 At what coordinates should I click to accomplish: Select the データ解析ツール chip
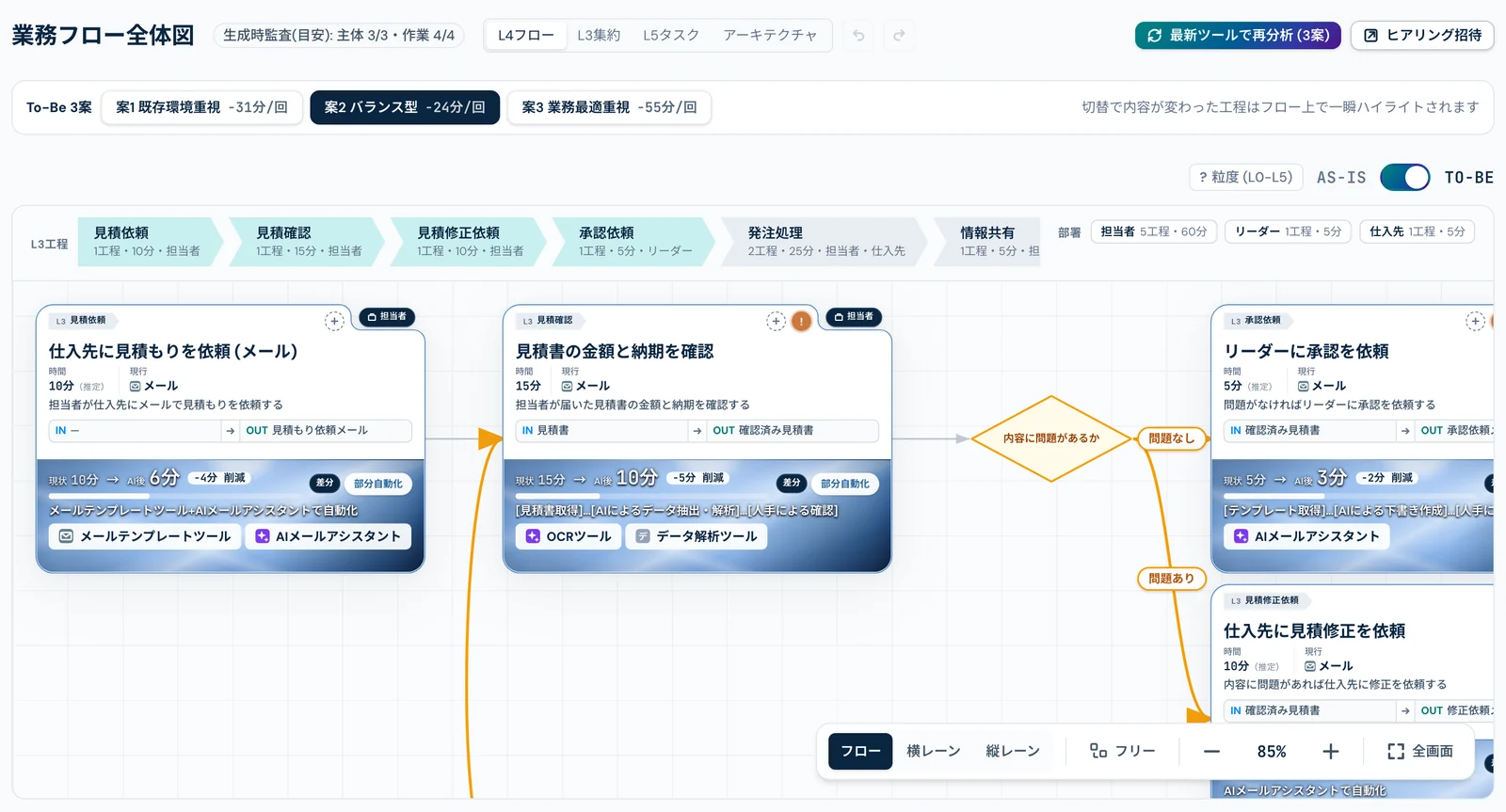697,536
